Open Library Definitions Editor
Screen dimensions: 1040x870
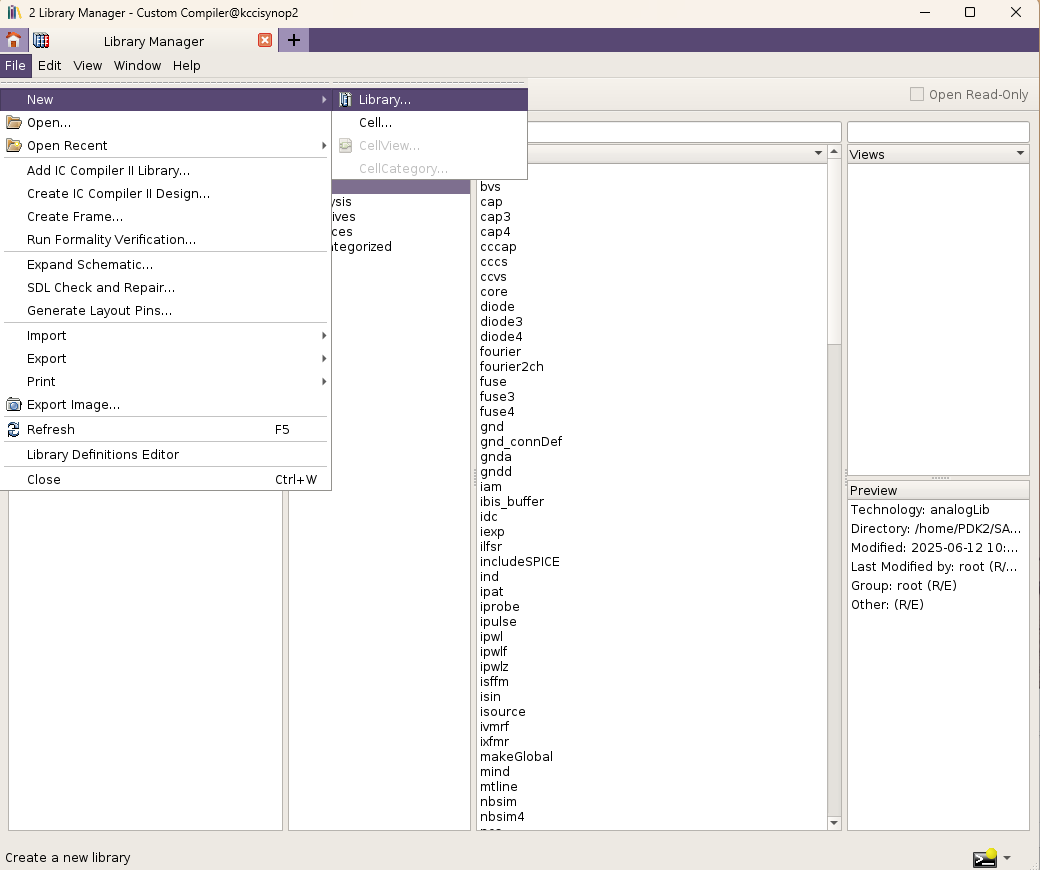[166, 455]
